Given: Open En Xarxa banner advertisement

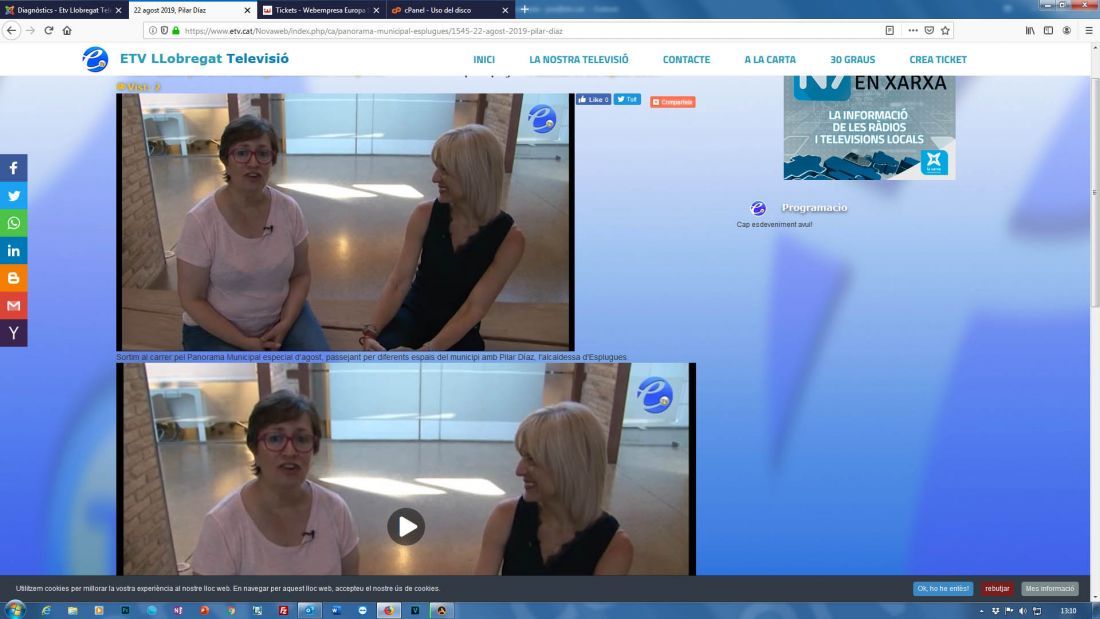Looking at the screenshot, I should point(869,128).
